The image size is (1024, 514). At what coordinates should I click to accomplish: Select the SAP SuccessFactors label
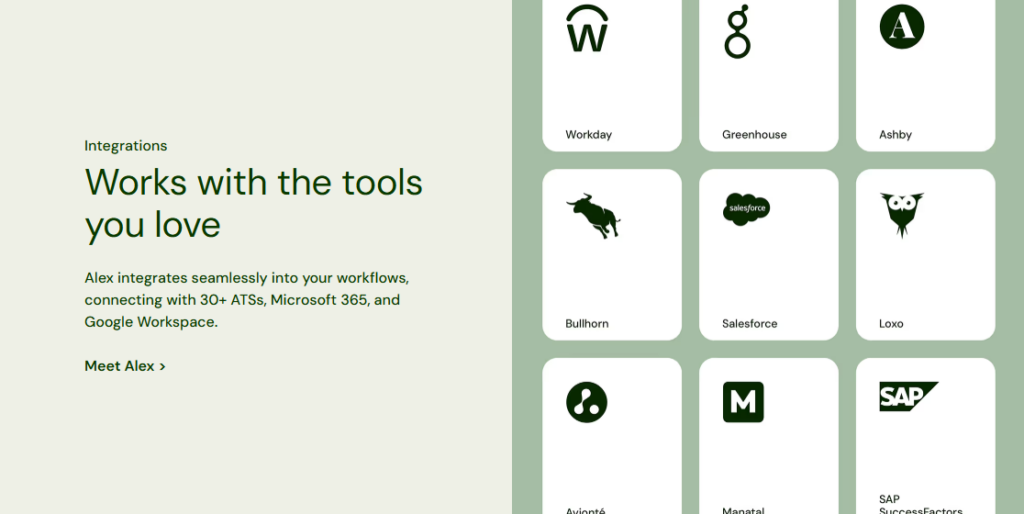pos(921,505)
